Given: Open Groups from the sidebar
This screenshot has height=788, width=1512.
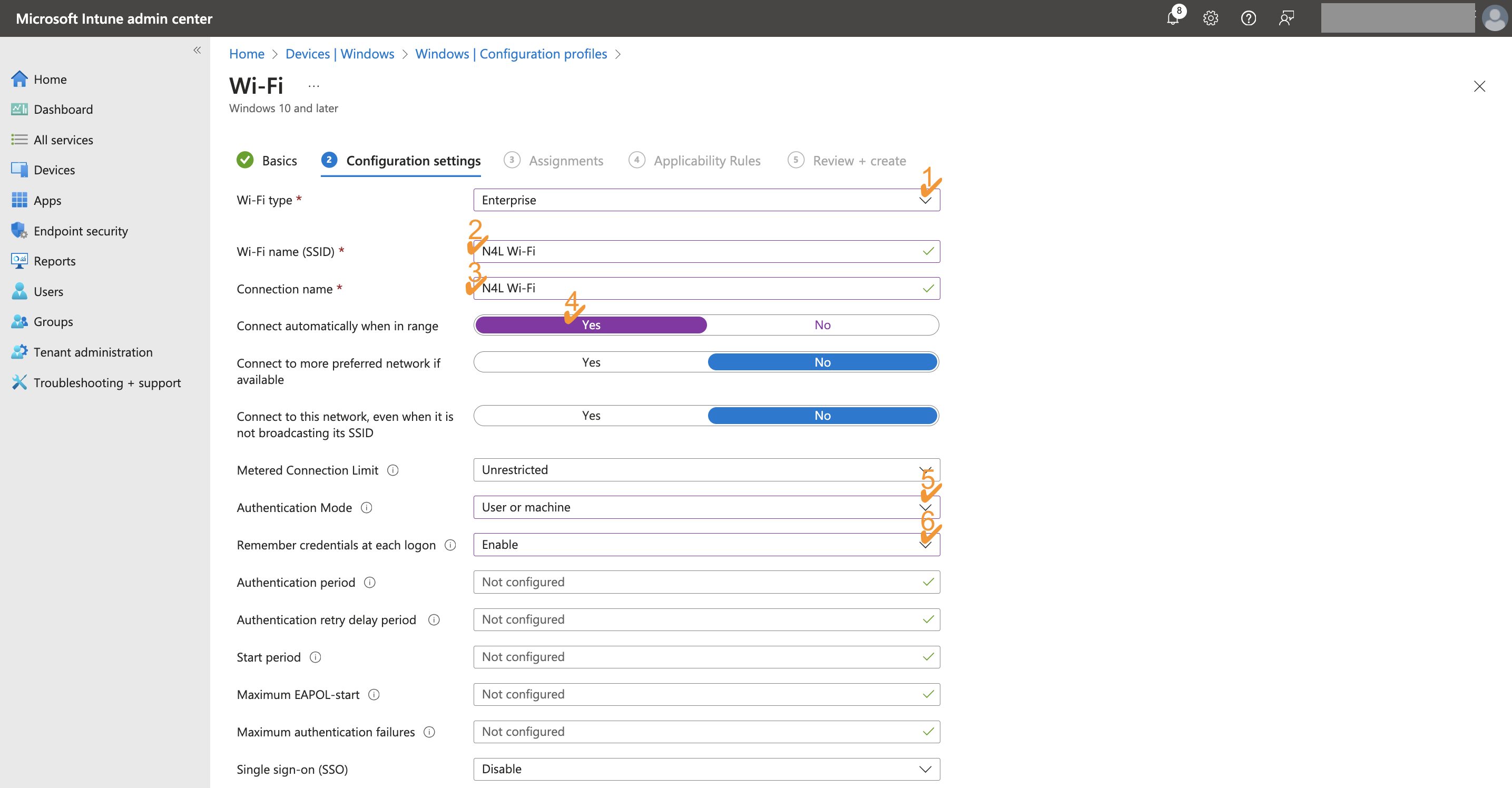Looking at the screenshot, I should [x=53, y=321].
